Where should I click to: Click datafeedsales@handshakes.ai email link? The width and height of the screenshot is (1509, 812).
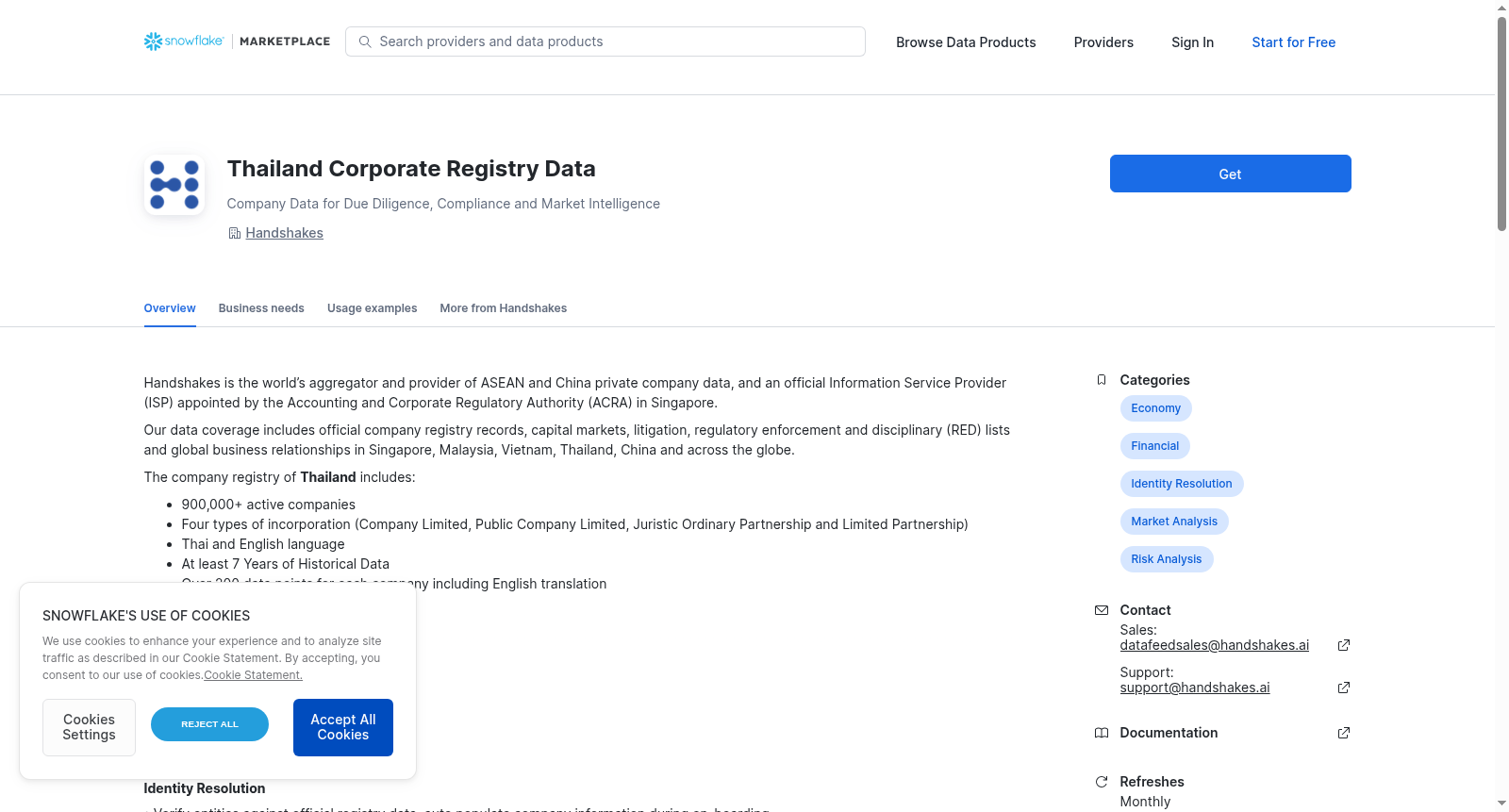[x=1214, y=645]
